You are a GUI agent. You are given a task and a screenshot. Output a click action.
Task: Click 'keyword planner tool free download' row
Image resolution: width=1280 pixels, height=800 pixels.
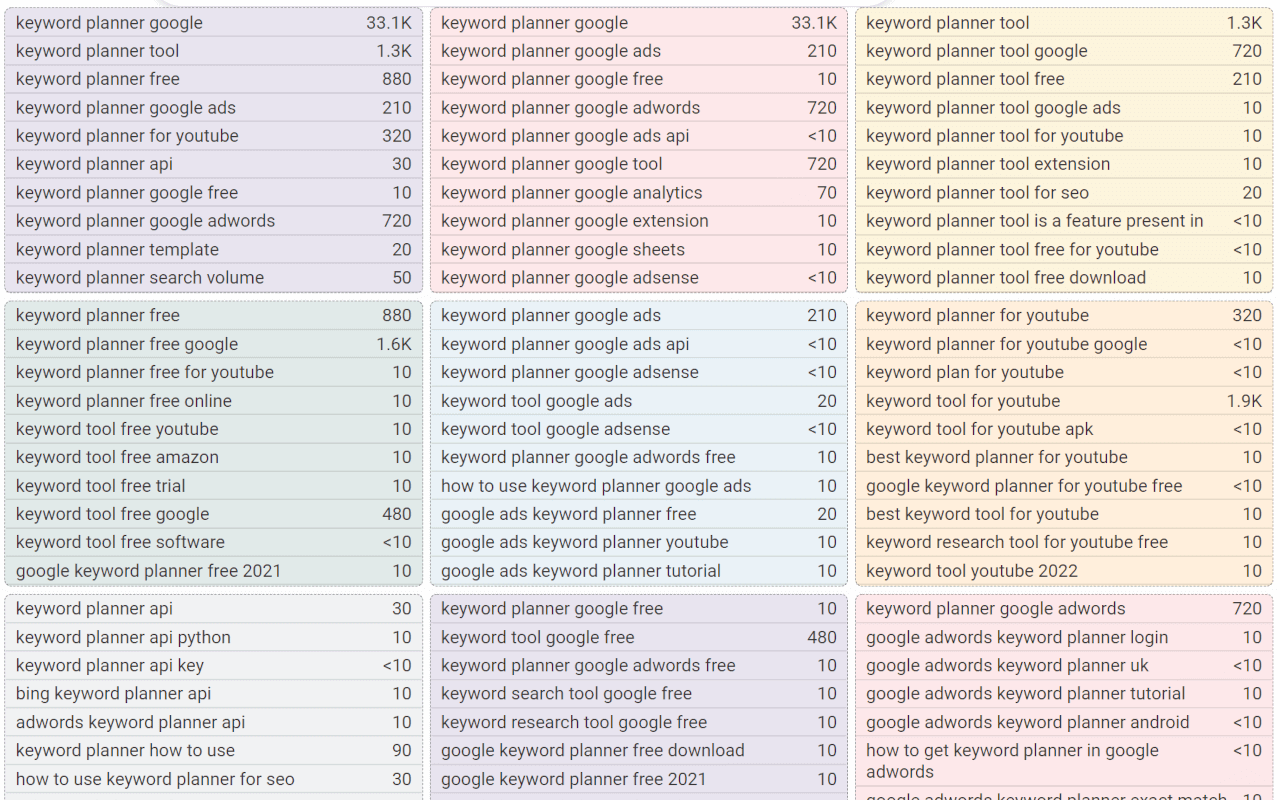tap(1064, 278)
